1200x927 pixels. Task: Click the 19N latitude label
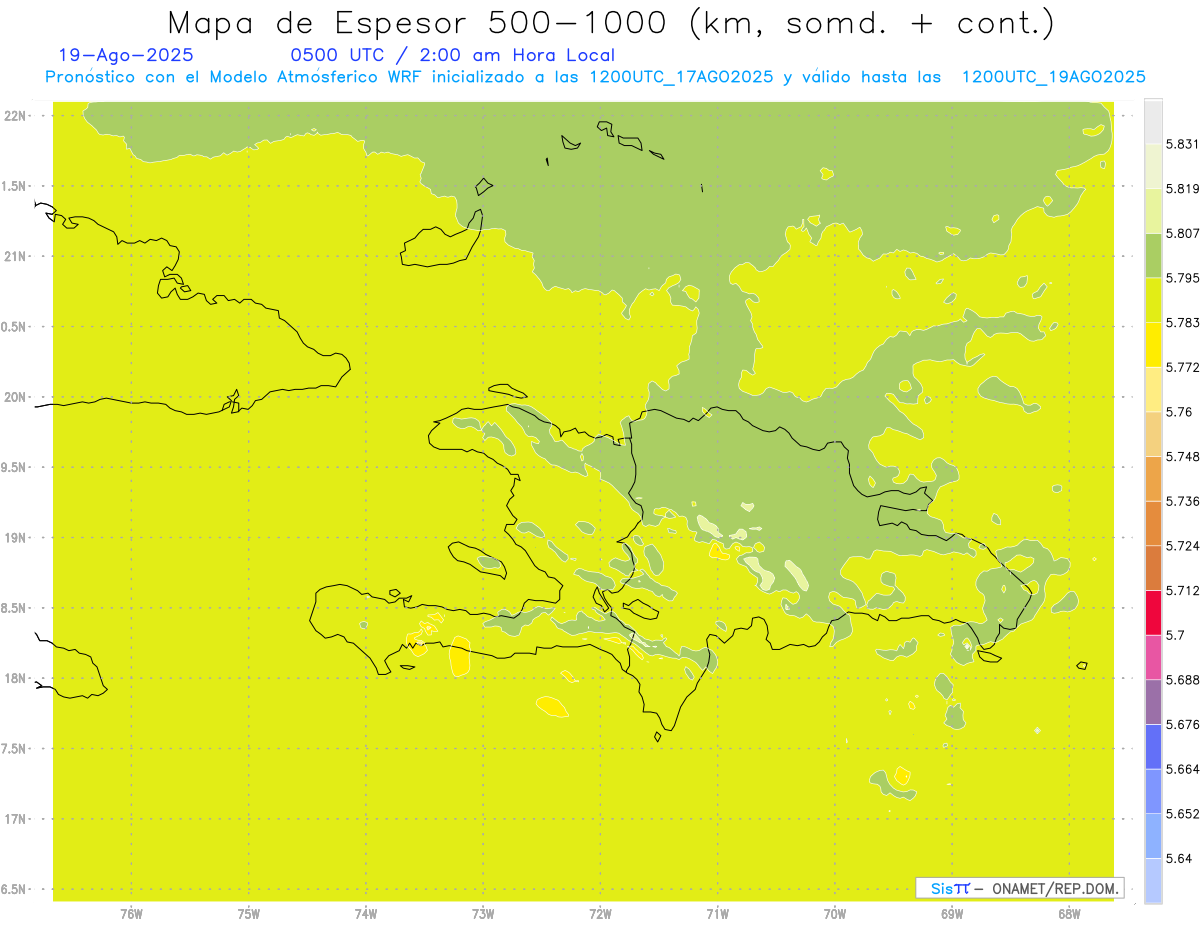[x=16, y=538]
